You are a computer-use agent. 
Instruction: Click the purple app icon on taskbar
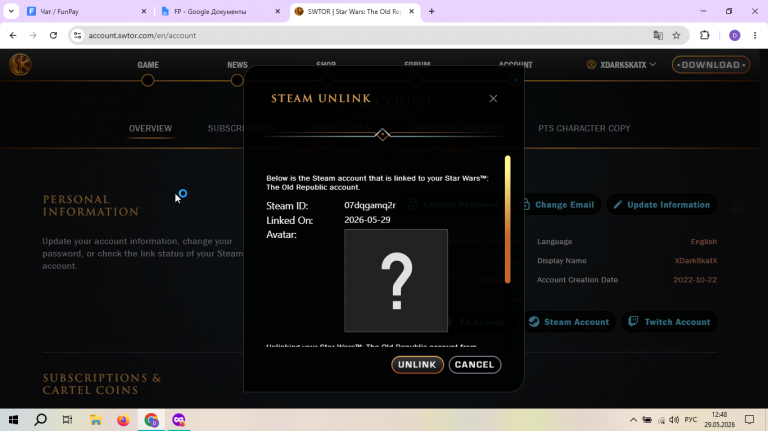click(x=179, y=420)
